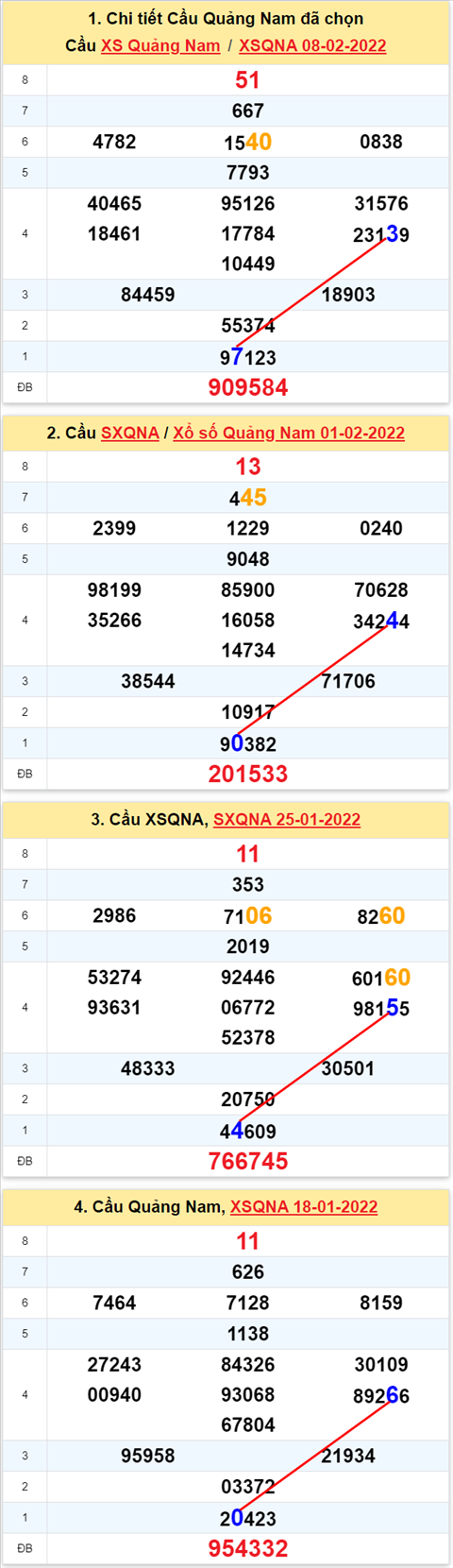Viewport: 453px width, 1568px height.
Task: Click the number 95126
Action: coord(248,203)
